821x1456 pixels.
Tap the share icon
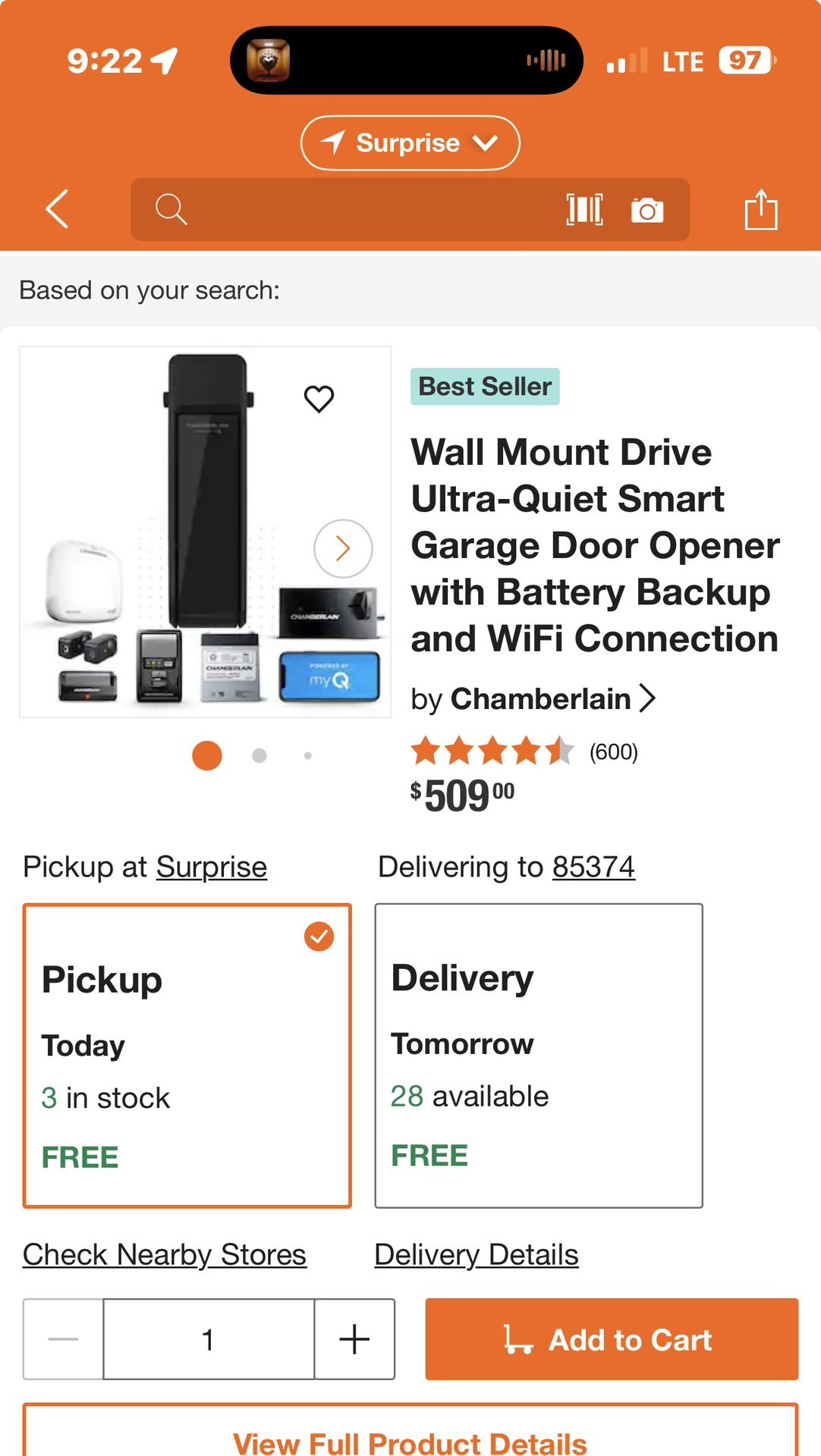760,209
